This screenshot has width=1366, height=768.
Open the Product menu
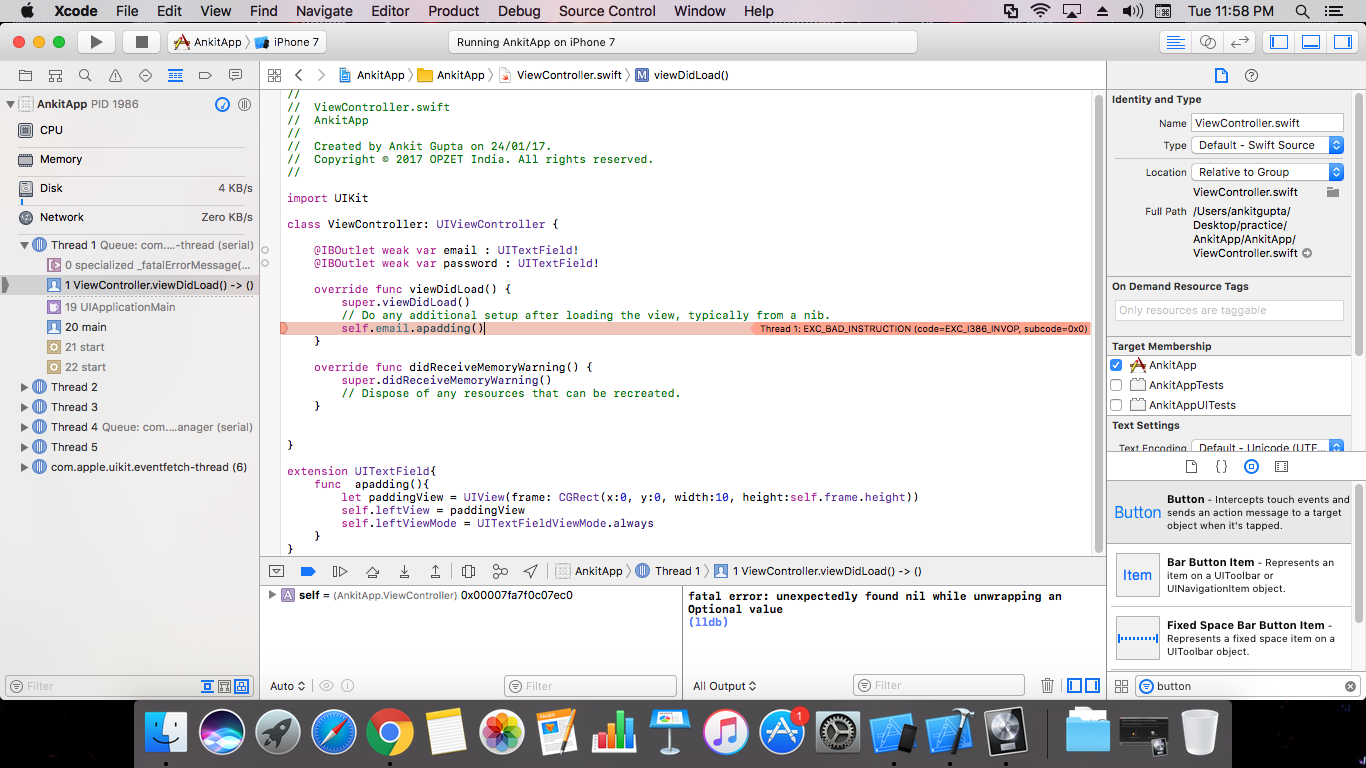[454, 11]
